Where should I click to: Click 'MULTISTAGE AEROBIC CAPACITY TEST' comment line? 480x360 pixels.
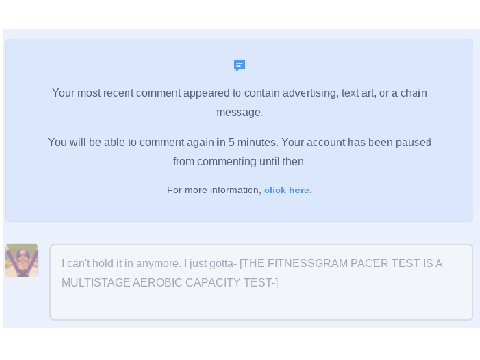coord(168,283)
